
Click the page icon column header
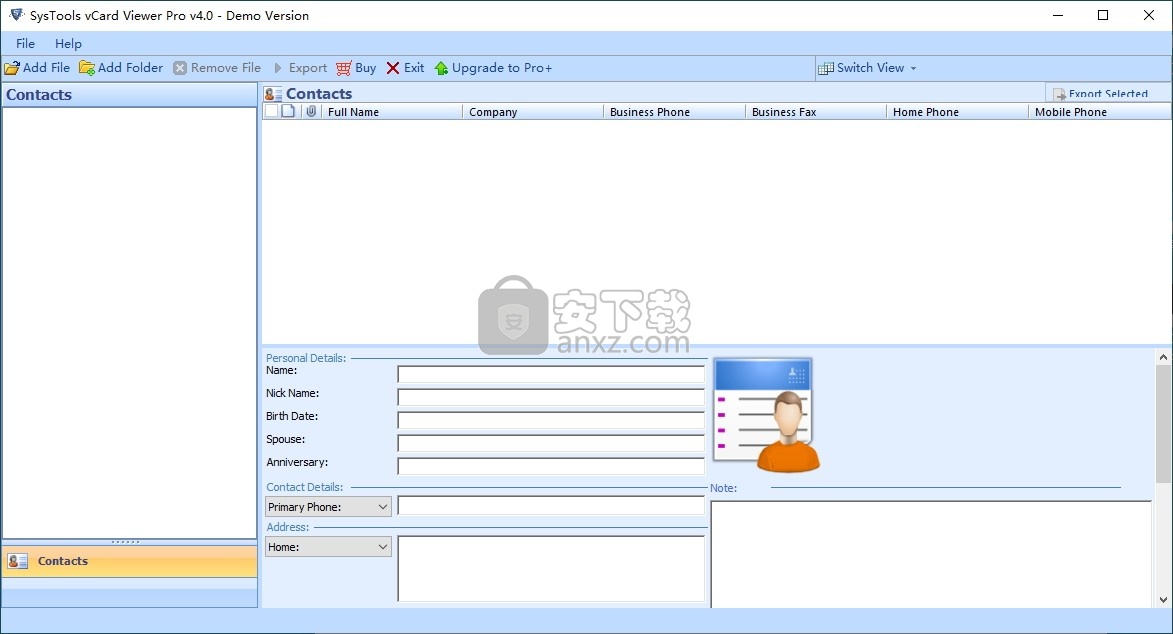coord(288,112)
